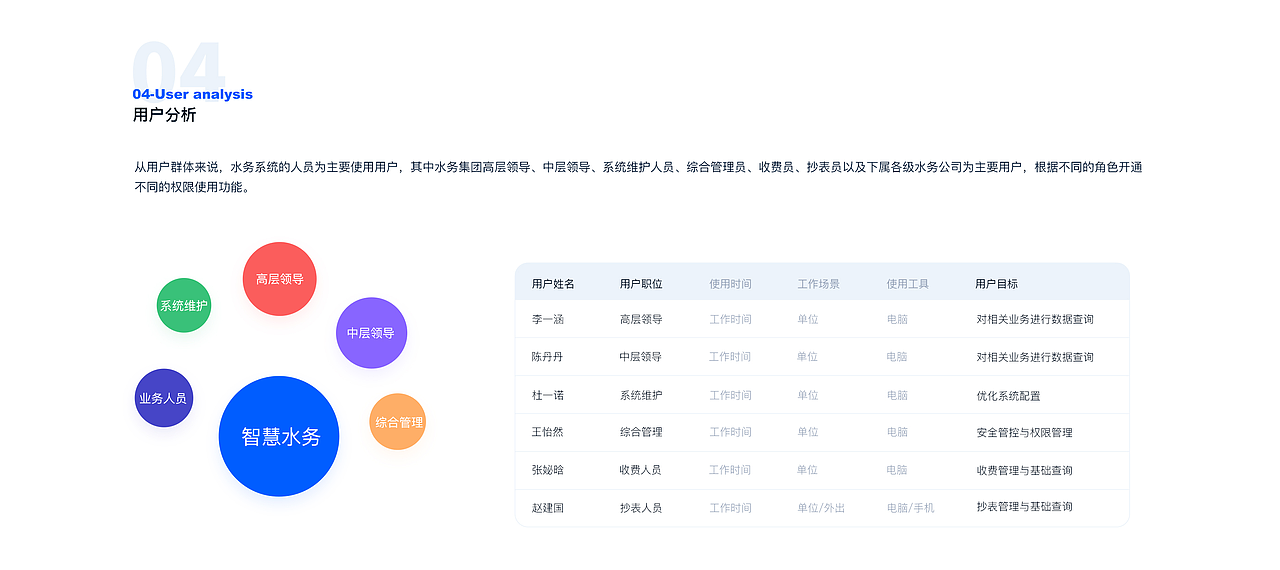Click 电脑 in the 李一涵 row
Screen dimensions: 1280x570
point(897,320)
